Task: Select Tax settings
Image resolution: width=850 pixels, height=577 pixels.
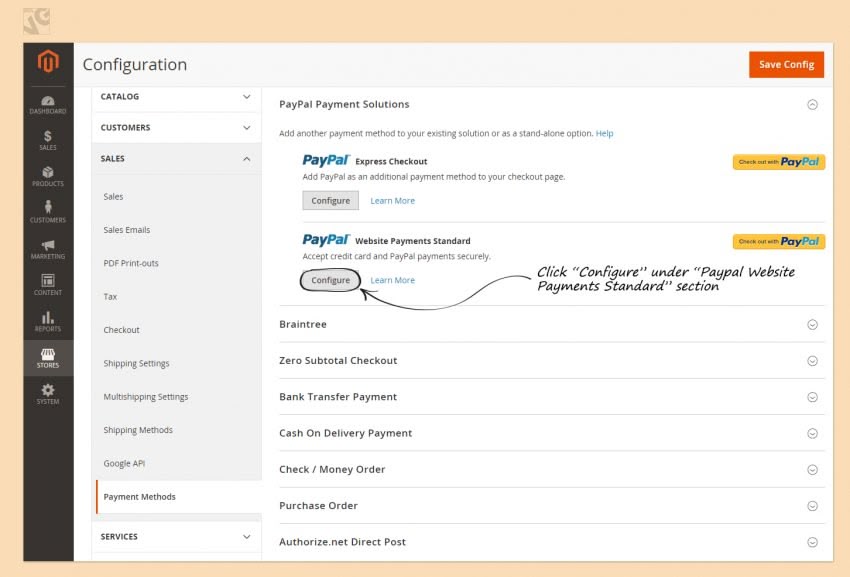Action: 110,297
